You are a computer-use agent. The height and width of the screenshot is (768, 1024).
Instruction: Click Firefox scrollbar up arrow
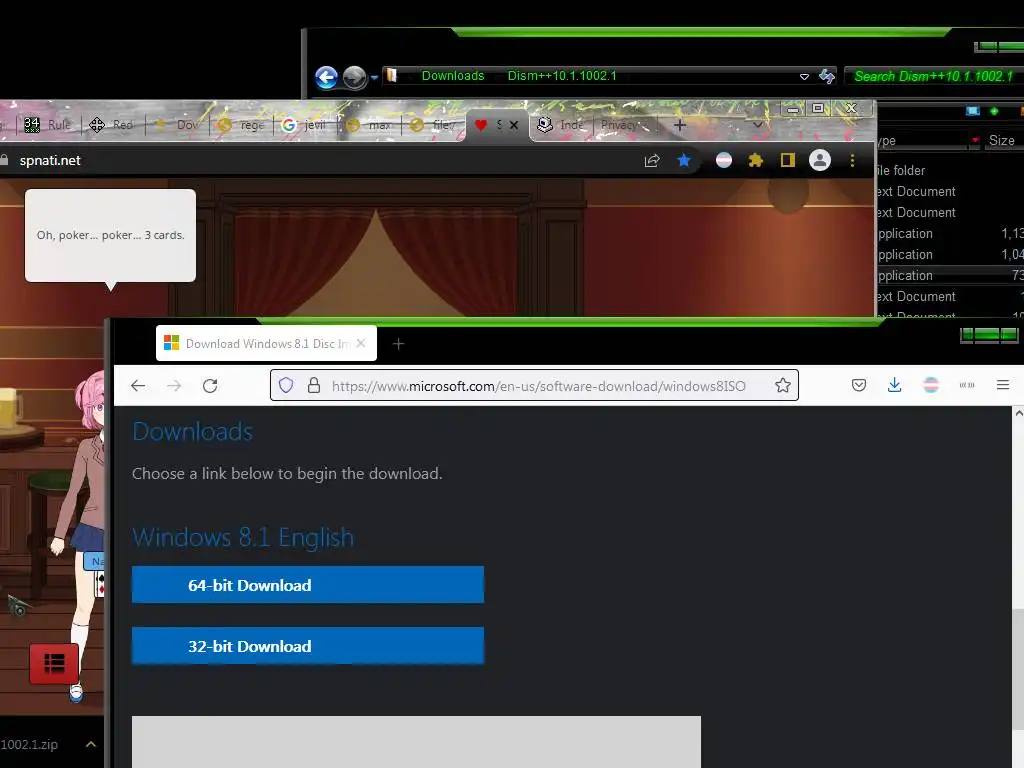point(1018,413)
